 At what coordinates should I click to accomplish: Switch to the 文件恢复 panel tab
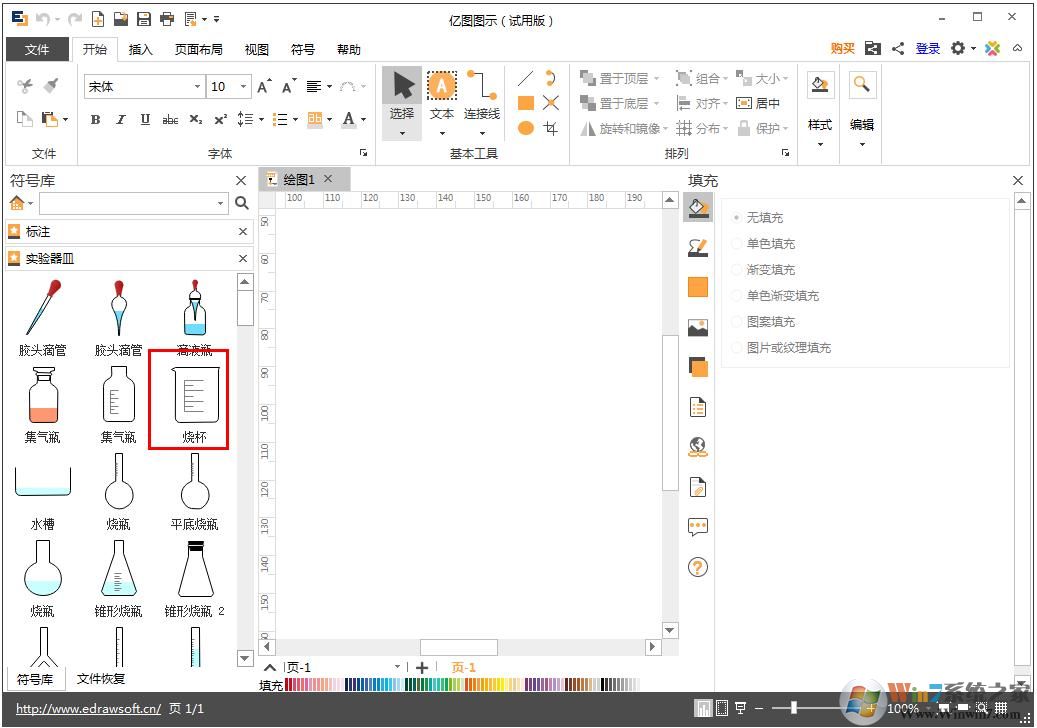tap(101, 679)
